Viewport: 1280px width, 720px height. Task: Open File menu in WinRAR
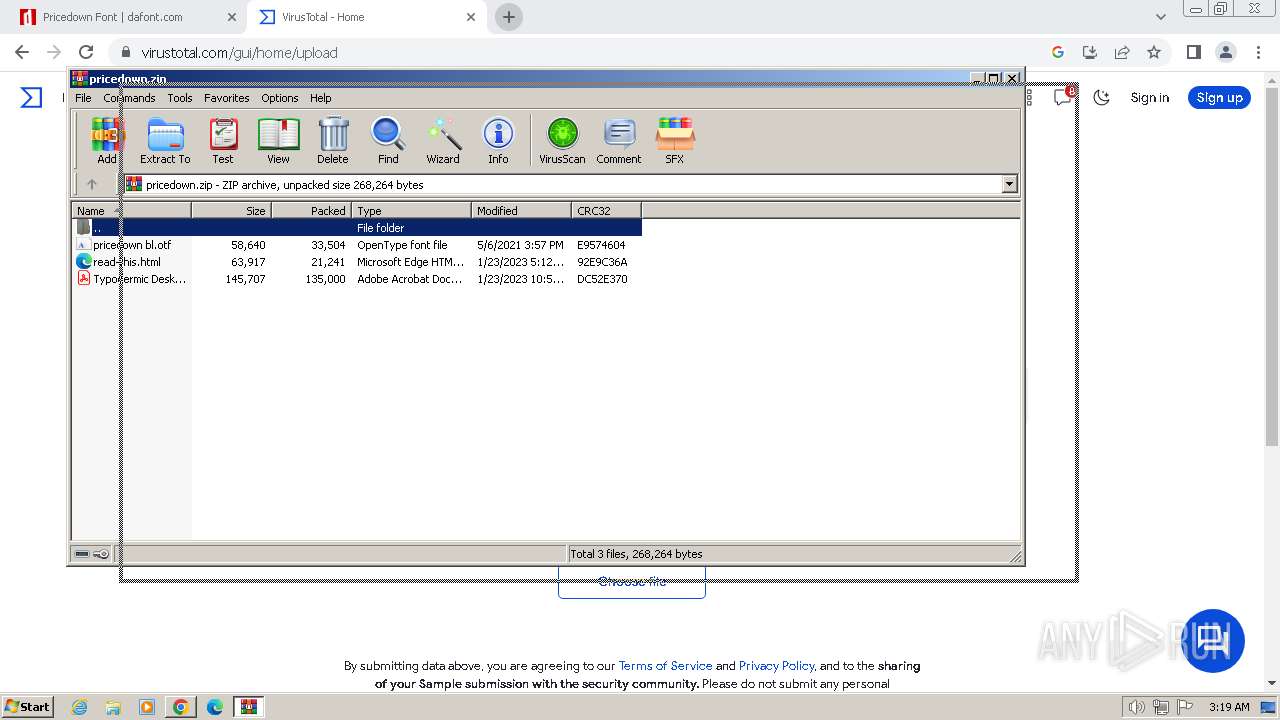pyautogui.click(x=83, y=98)
